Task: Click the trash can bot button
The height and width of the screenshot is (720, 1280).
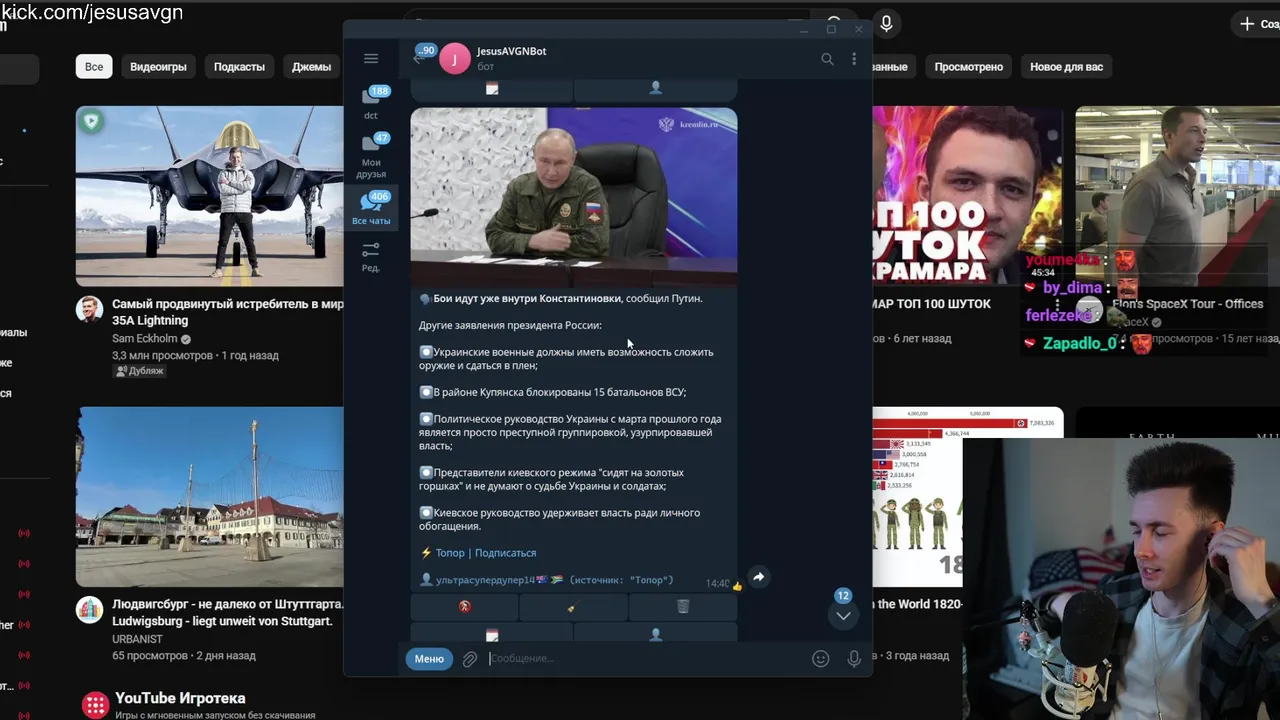Action: (683, 607)
